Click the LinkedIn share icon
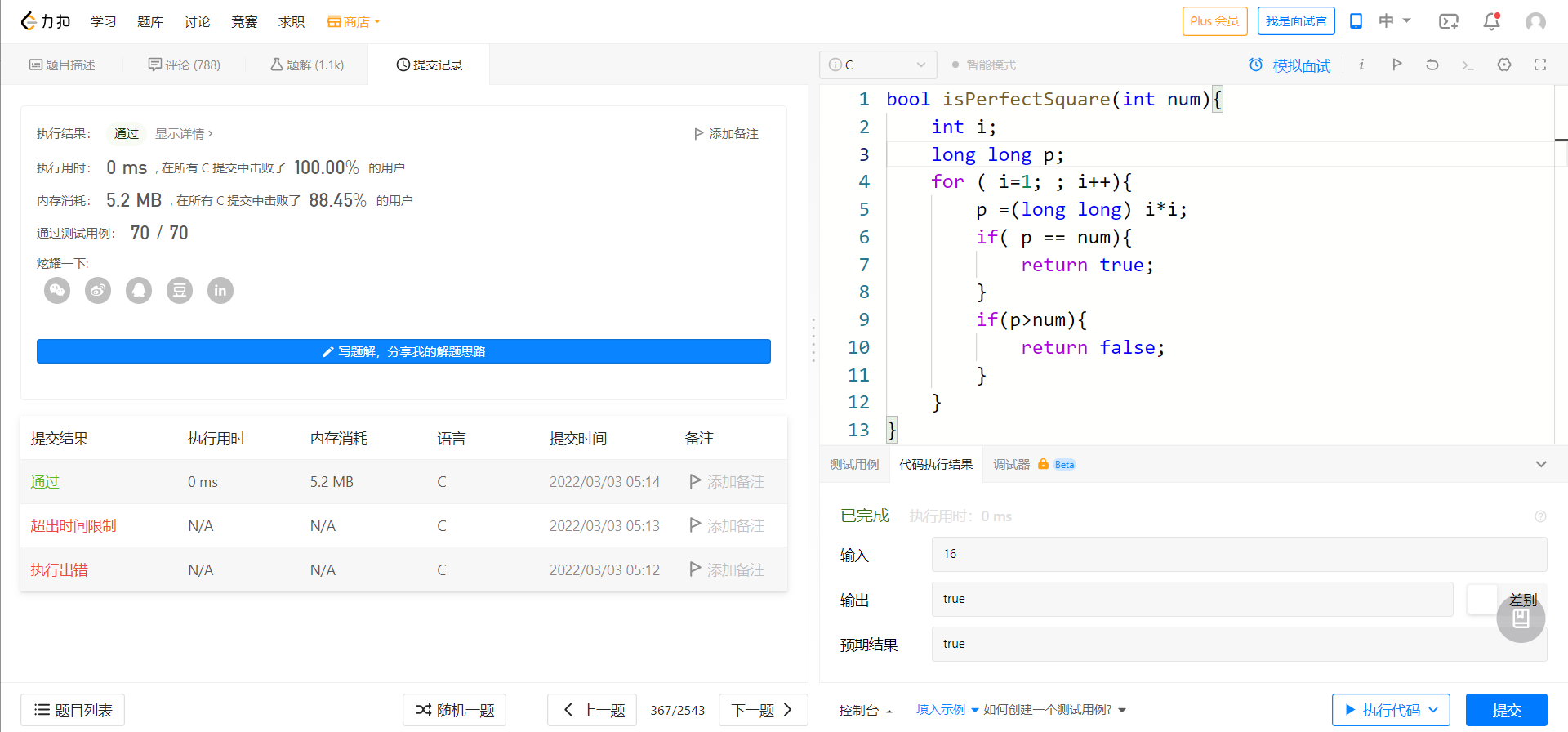 pyautogui.click(x=220, y=290)
